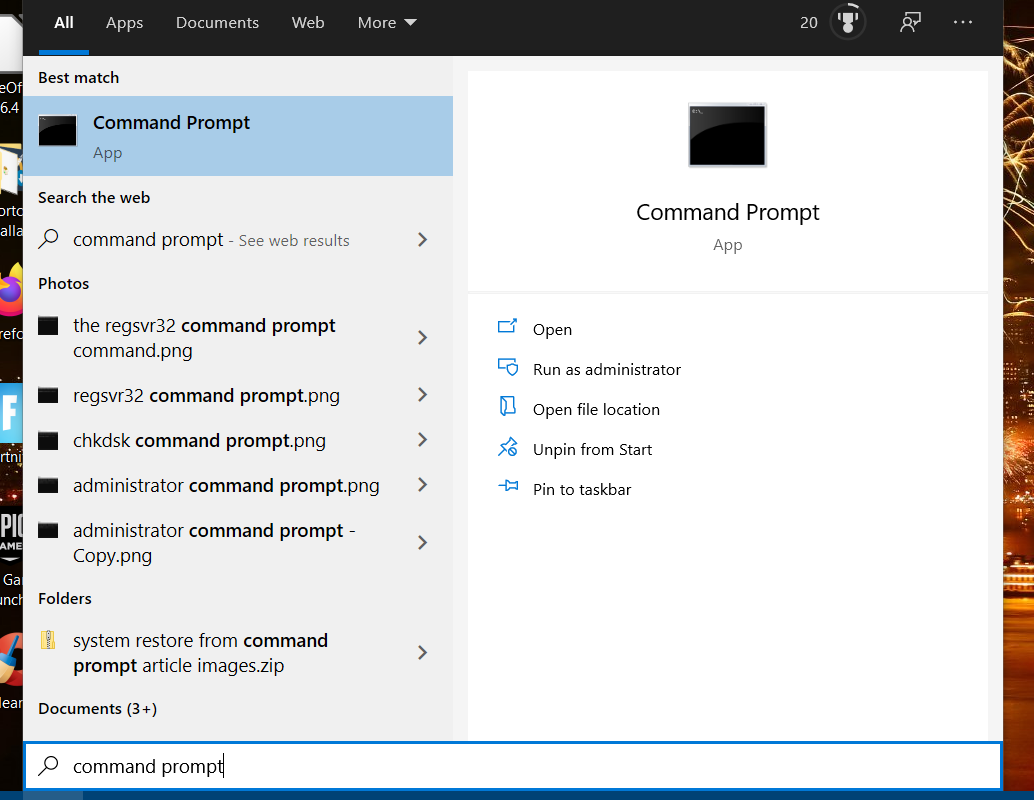Click the Pin to taskbar icon

[508, 486]
